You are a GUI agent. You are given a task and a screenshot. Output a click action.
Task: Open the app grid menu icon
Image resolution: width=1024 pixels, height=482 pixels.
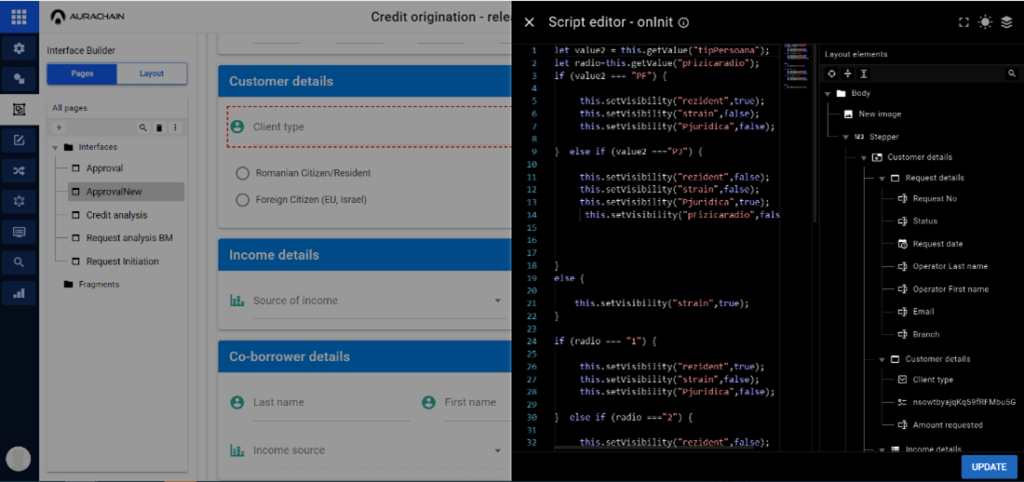click(19, 17)
